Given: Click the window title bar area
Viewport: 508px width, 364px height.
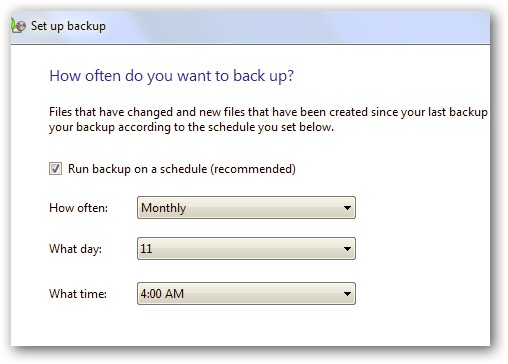Looking at the screenshot, I should 250,27.
